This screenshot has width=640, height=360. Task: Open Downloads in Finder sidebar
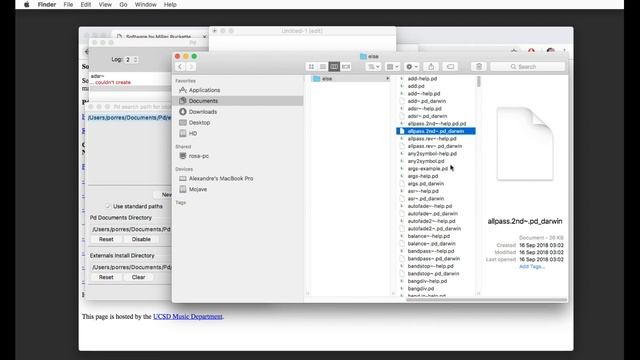(x=202, y=112)
